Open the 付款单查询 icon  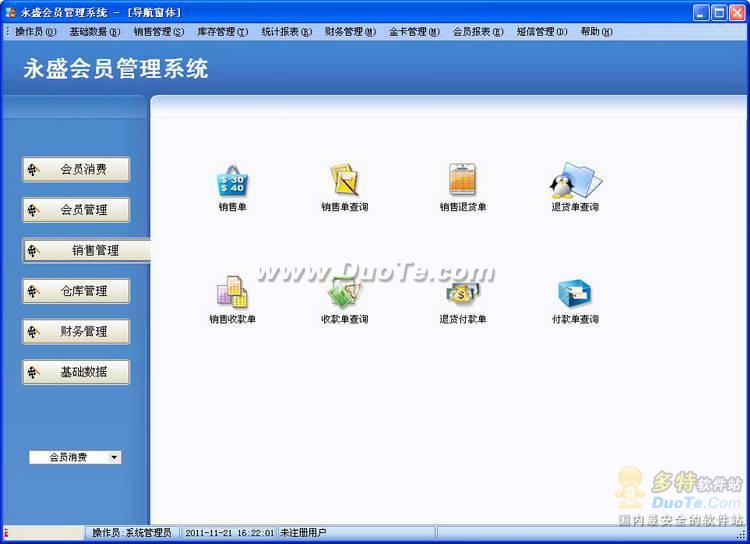575,294
